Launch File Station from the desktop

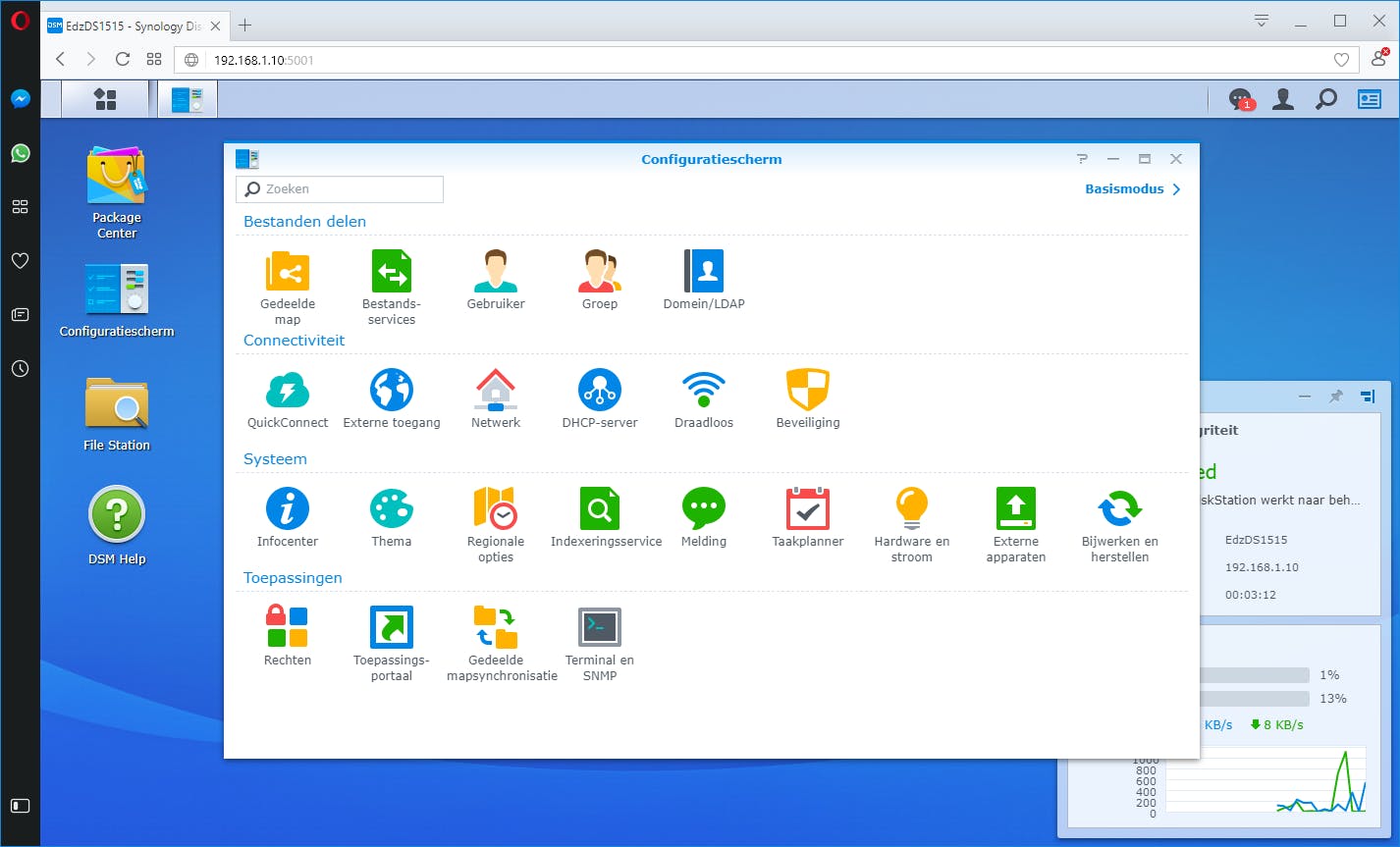point(117,414)
